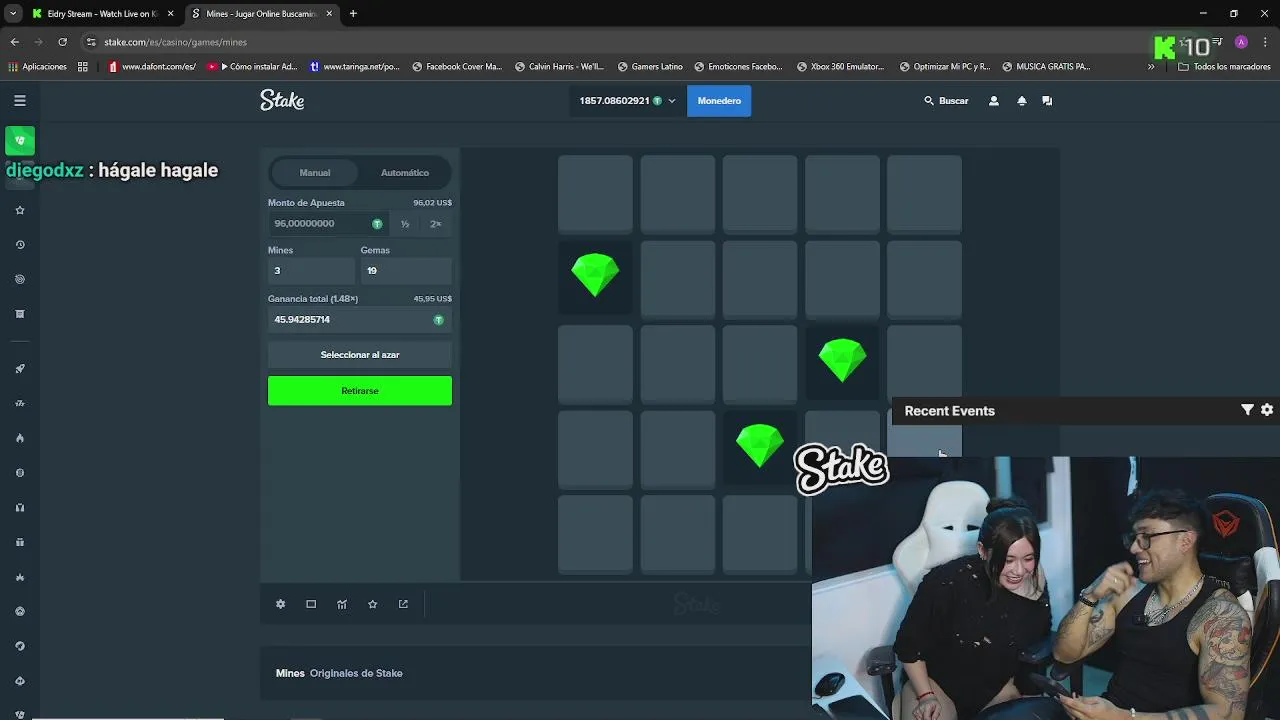Click the revealed gem in third row
Image resolution: width=1280 pixels, height=720 pixels.
point(842,361)
